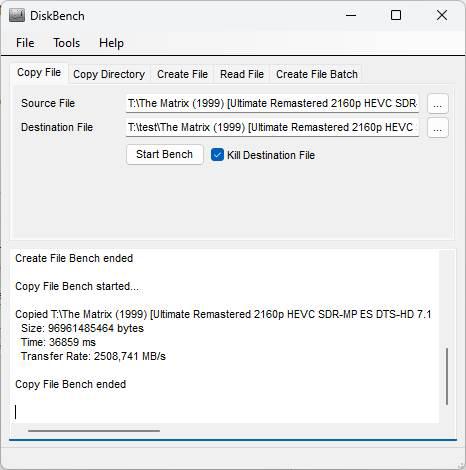The width and height of the screenshot is (466, 470).
Task: Open the File menu
Action: tap(25, 43)
